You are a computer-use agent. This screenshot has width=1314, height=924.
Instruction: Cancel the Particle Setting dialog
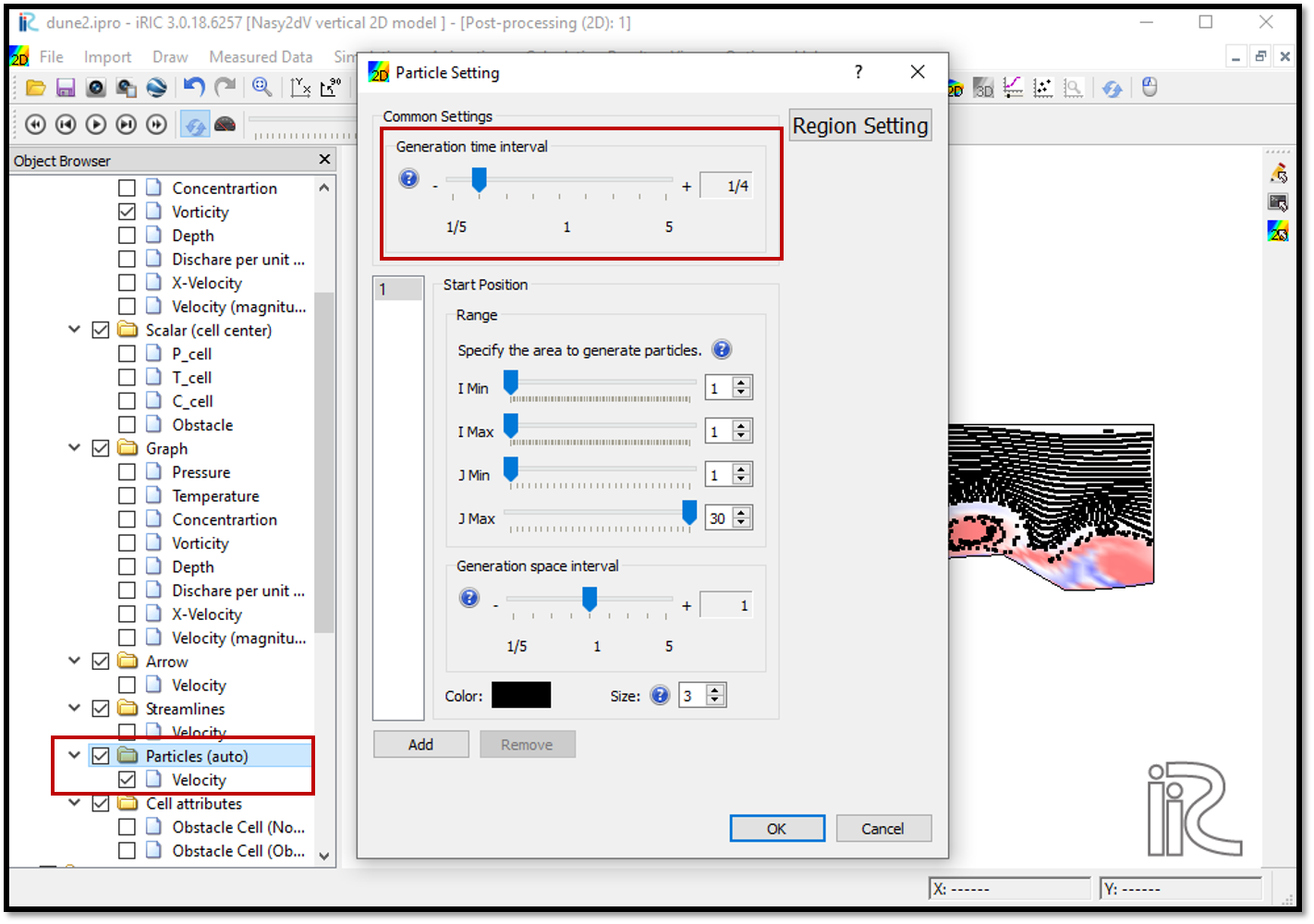(882, 829)
